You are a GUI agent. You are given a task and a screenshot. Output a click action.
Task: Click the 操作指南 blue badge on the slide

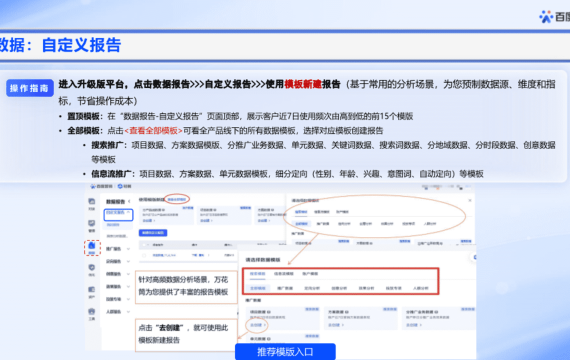29,88
